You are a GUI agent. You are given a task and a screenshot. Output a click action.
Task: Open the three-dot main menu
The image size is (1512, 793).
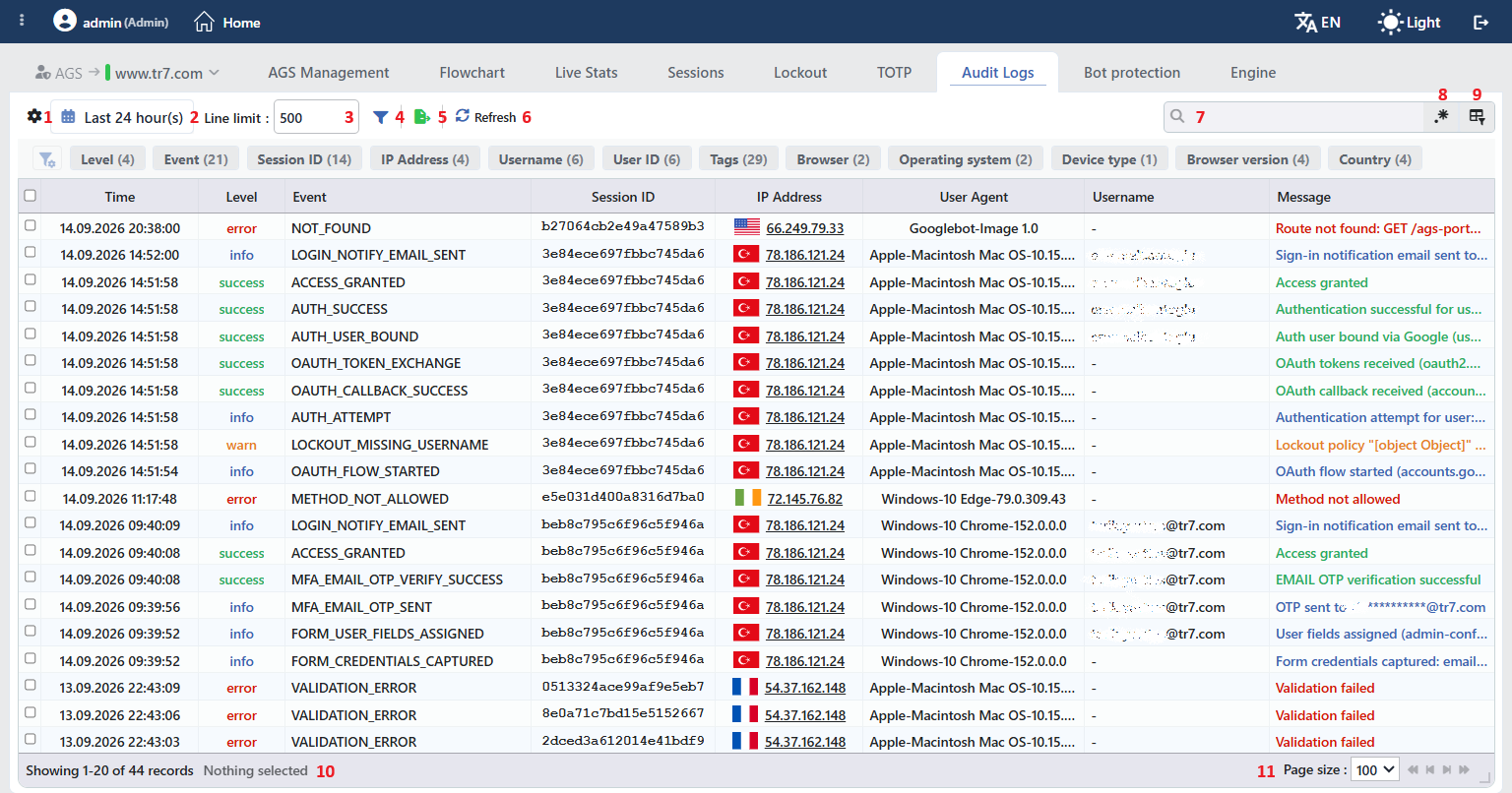pos(22,21)
